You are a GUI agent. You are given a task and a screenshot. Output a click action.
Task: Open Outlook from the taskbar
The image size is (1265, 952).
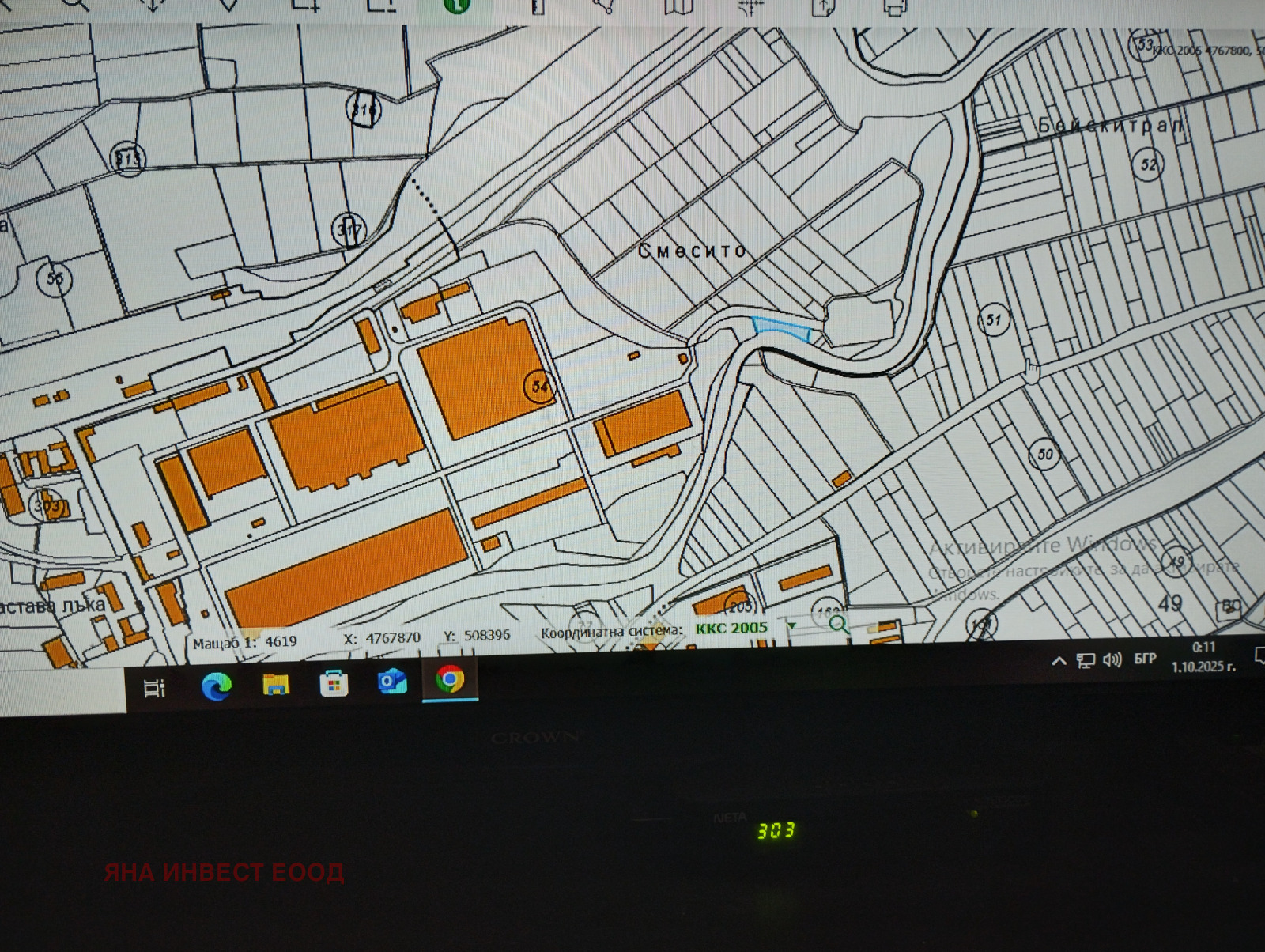coord(392,682)
